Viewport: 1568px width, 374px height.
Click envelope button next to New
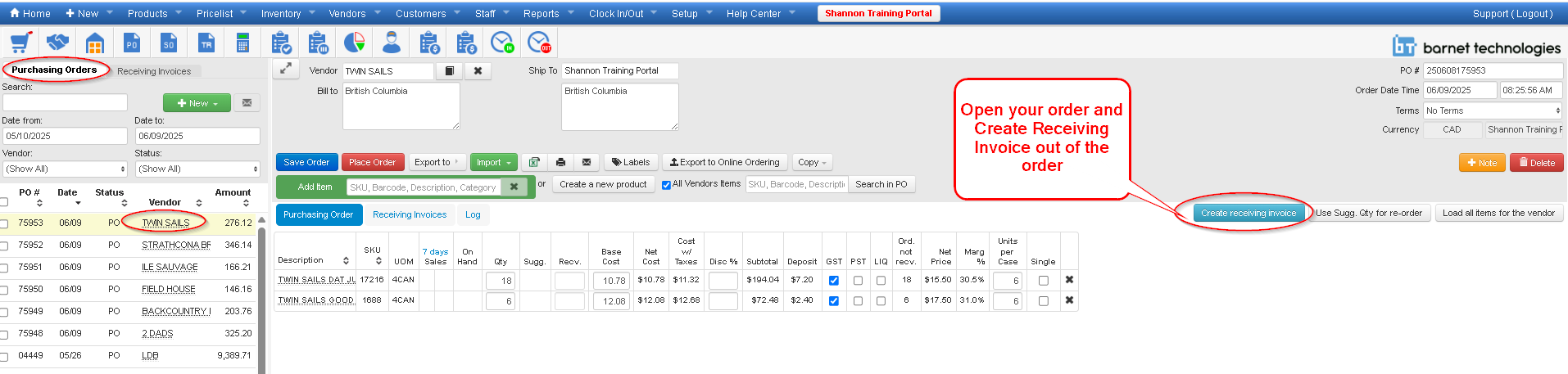[247, 103]
